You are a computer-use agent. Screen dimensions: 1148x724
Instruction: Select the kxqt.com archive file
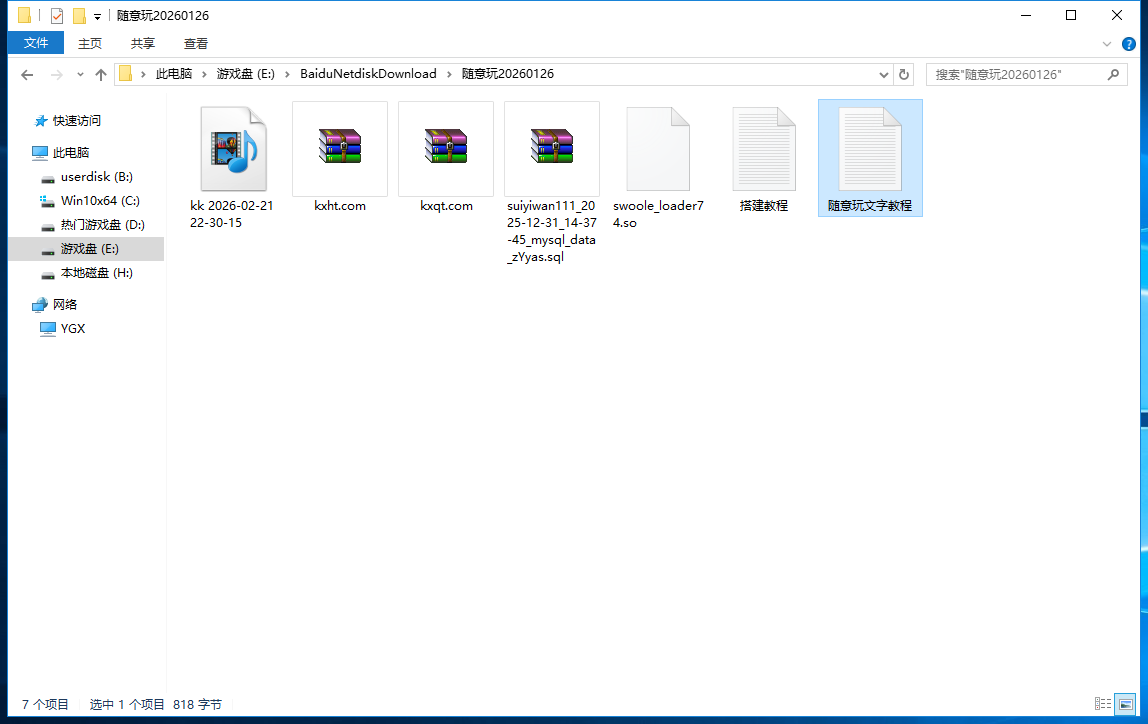pyautogui.click(x=446, y=148)
